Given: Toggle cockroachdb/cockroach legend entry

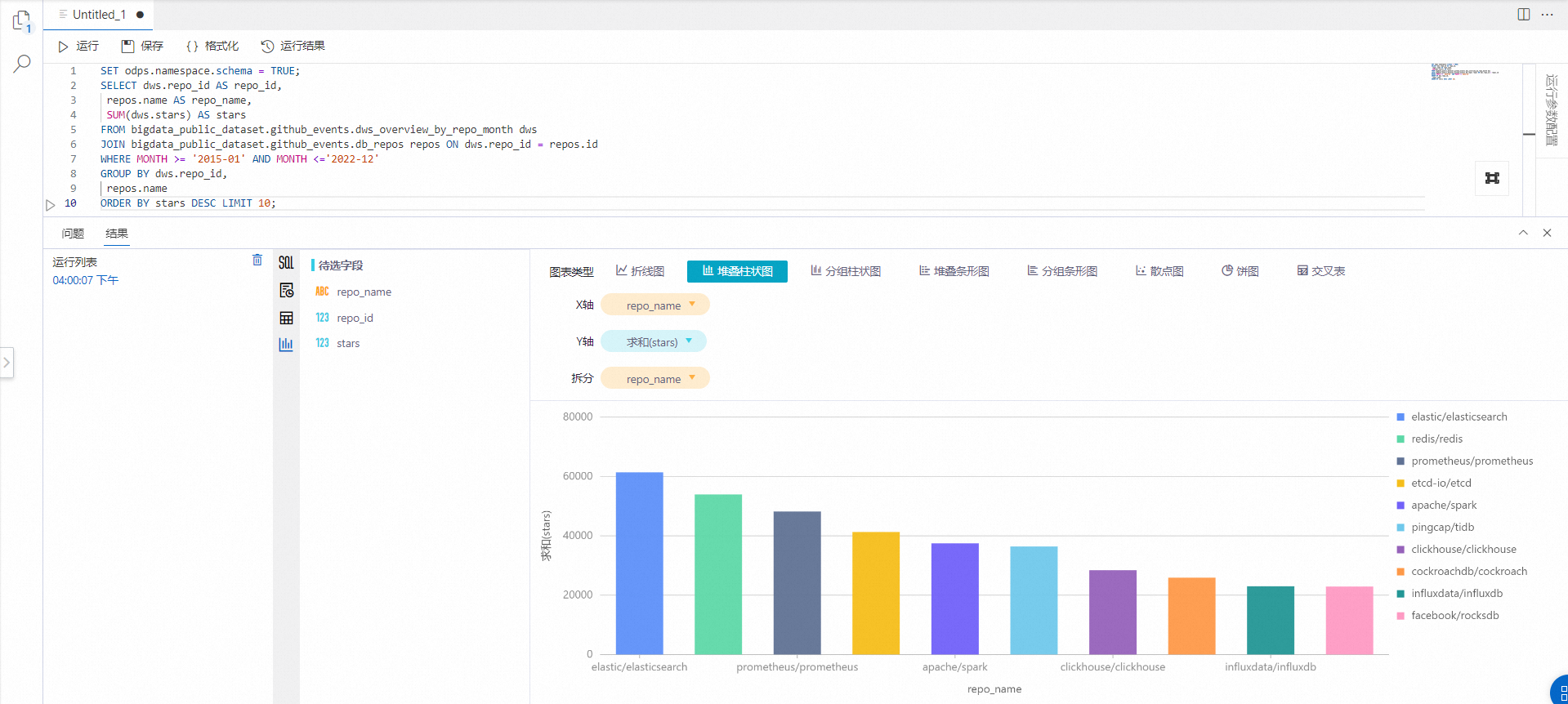Looking at the screenshot, I should point(1462,571).
